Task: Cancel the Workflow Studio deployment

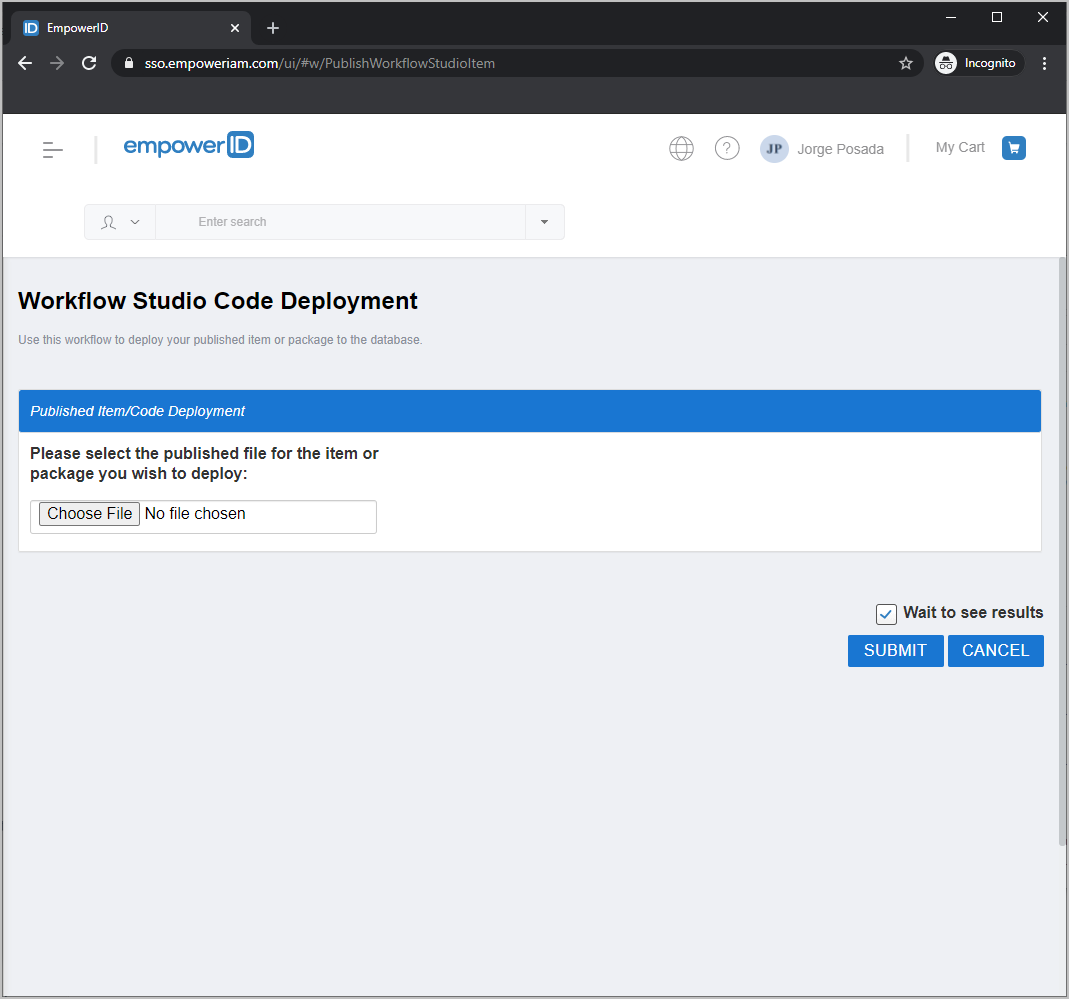Action: (x=995, y=650)
